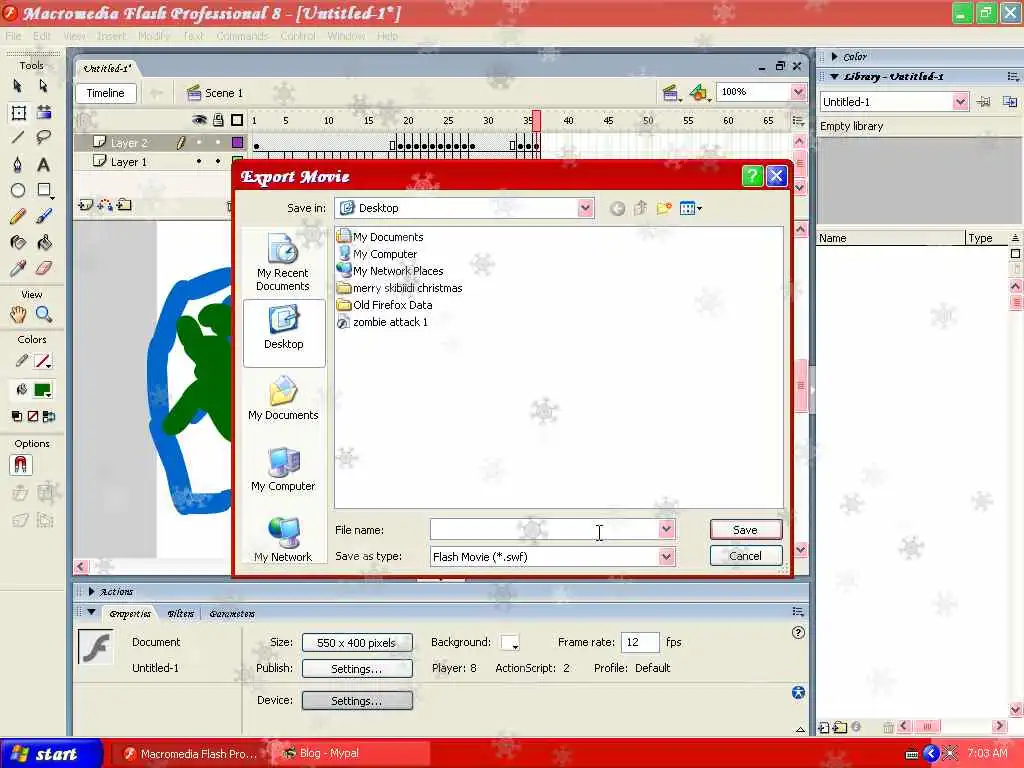This screenshot has height=768, width=1024.
Task: Select My Recent Documents in places bar
Action: [283, 263]
